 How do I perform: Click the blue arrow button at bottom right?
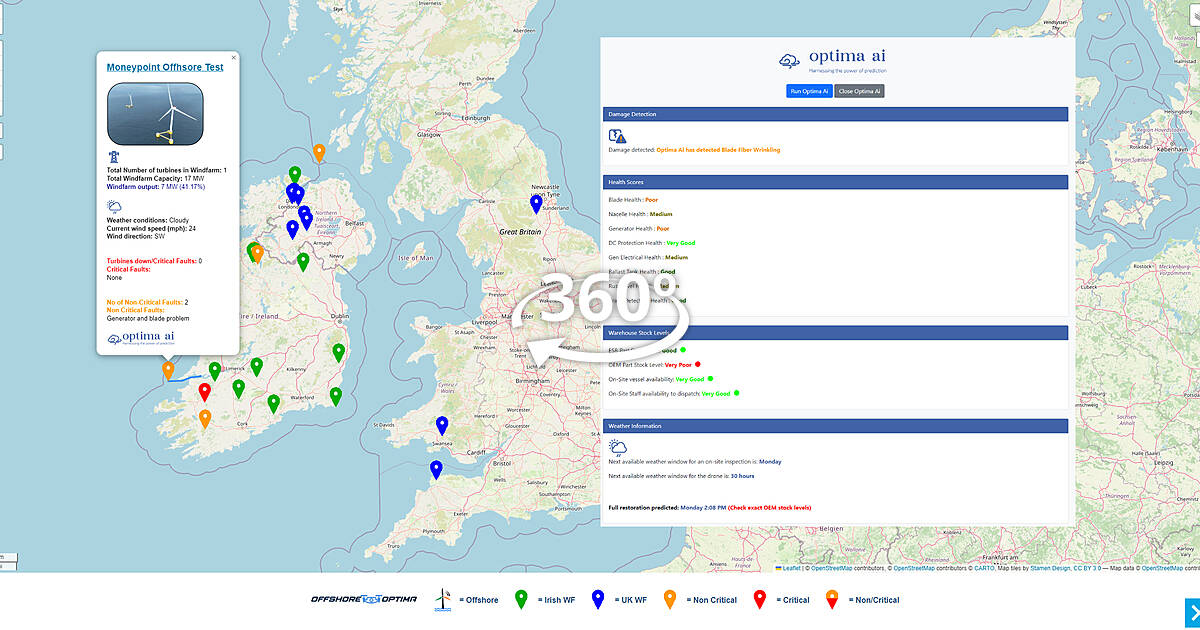(x=1192, y=611)
